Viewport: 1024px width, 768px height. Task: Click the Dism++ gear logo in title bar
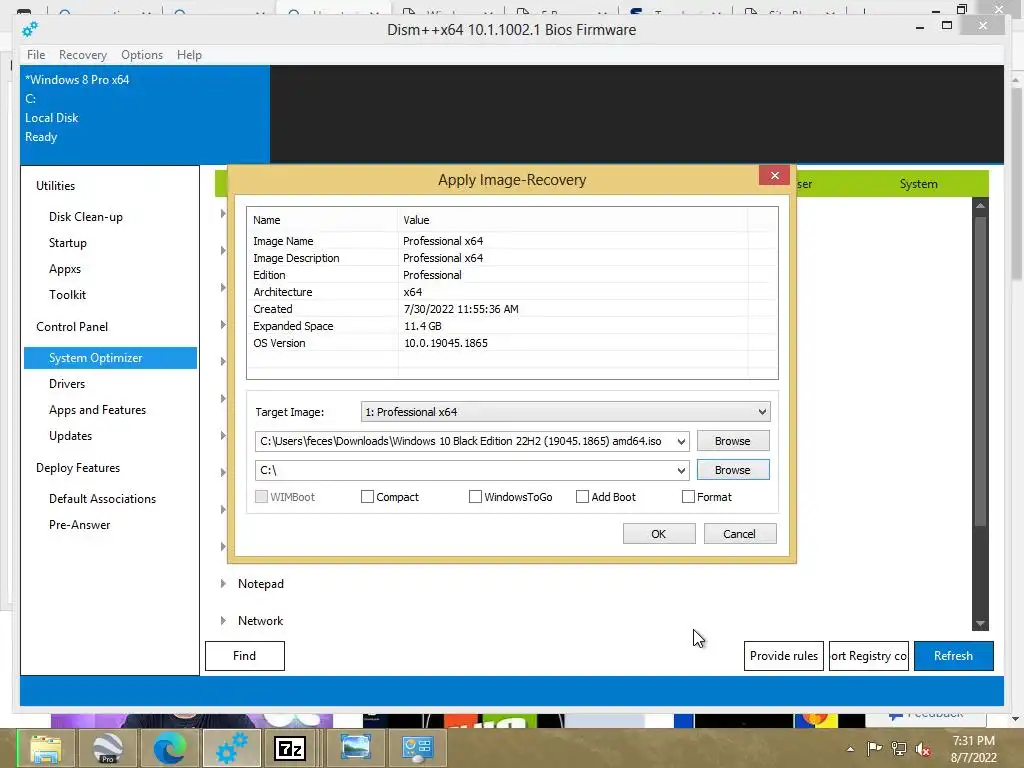pyautogui.click(x=30, y=29)
